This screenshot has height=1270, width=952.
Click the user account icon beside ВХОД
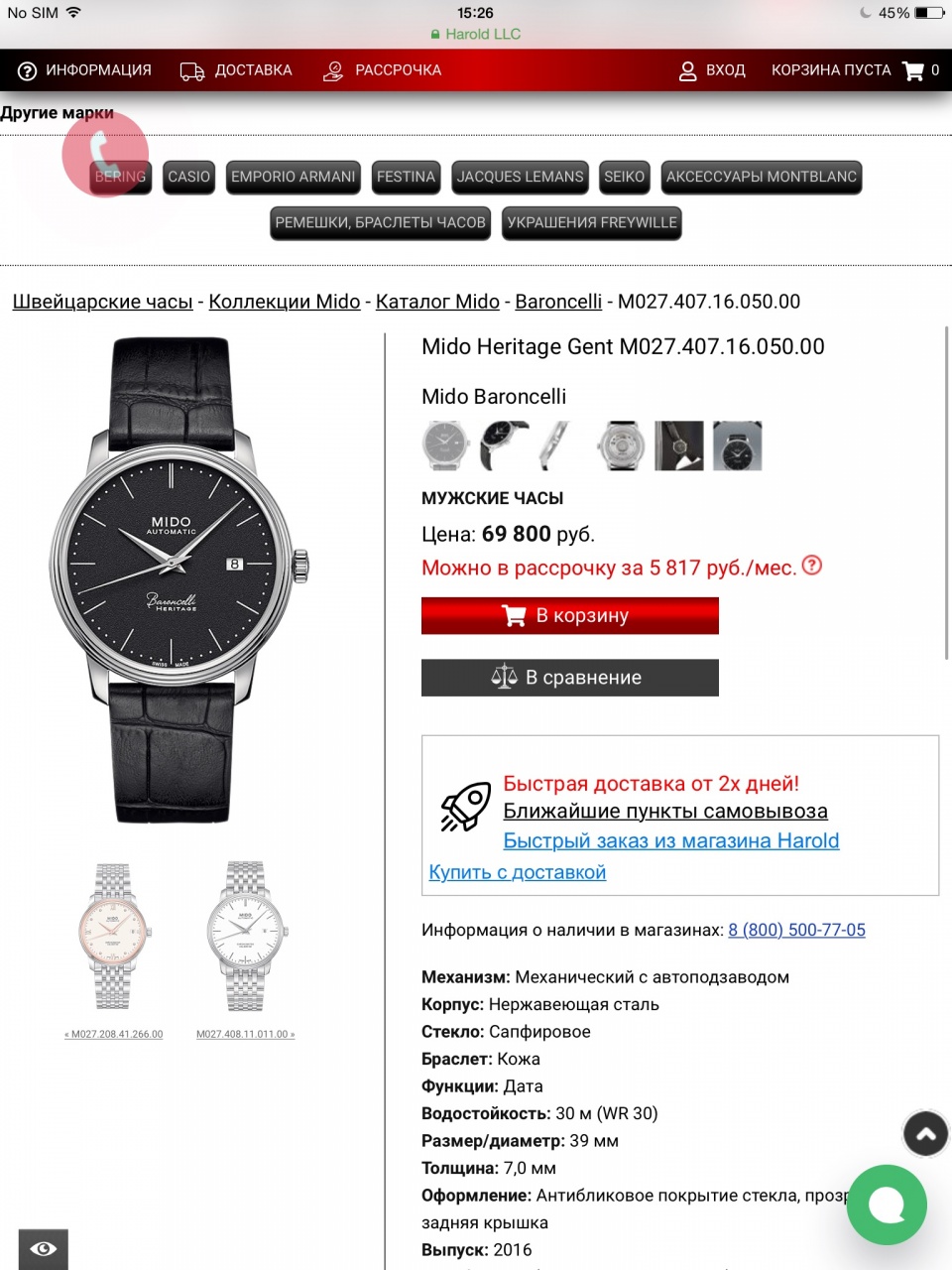[687, 70]
